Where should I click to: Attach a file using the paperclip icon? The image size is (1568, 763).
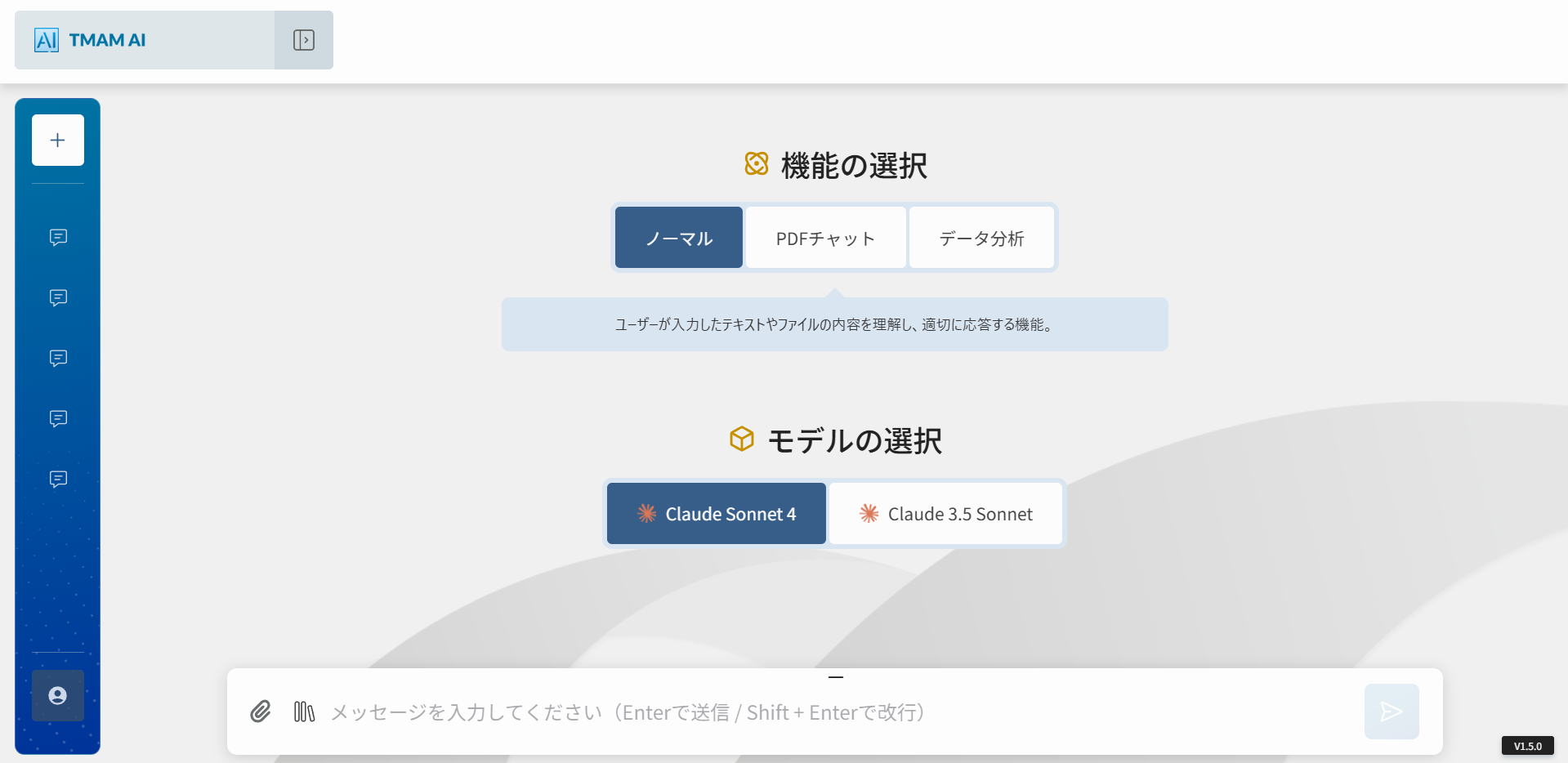point(261,712)
